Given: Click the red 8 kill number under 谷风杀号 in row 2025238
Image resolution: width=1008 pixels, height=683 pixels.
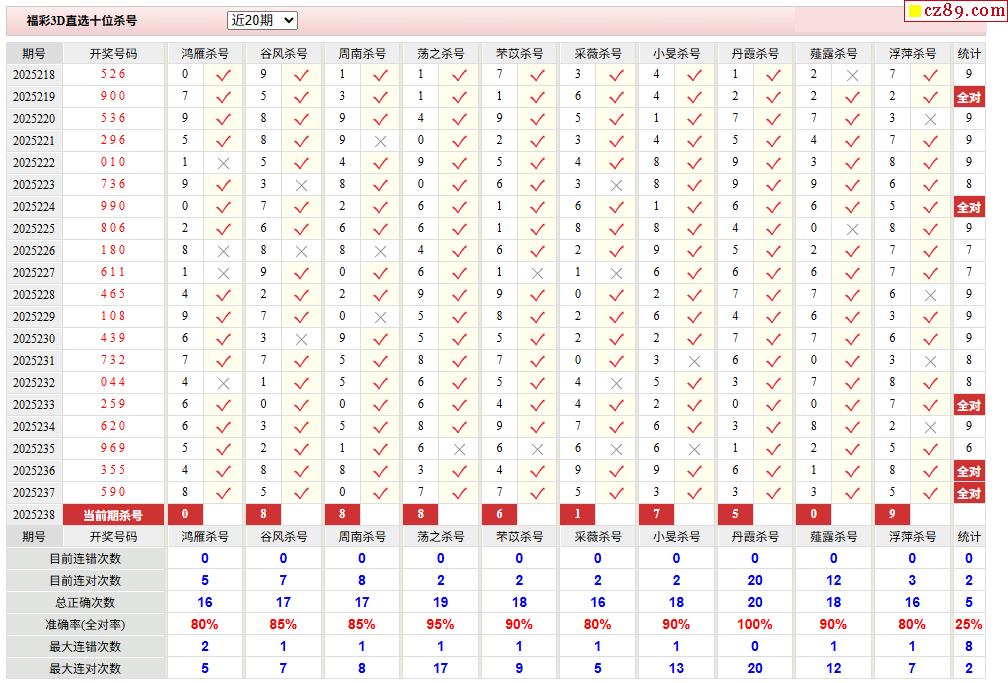Looking at the screenshot, I should 264,514.
